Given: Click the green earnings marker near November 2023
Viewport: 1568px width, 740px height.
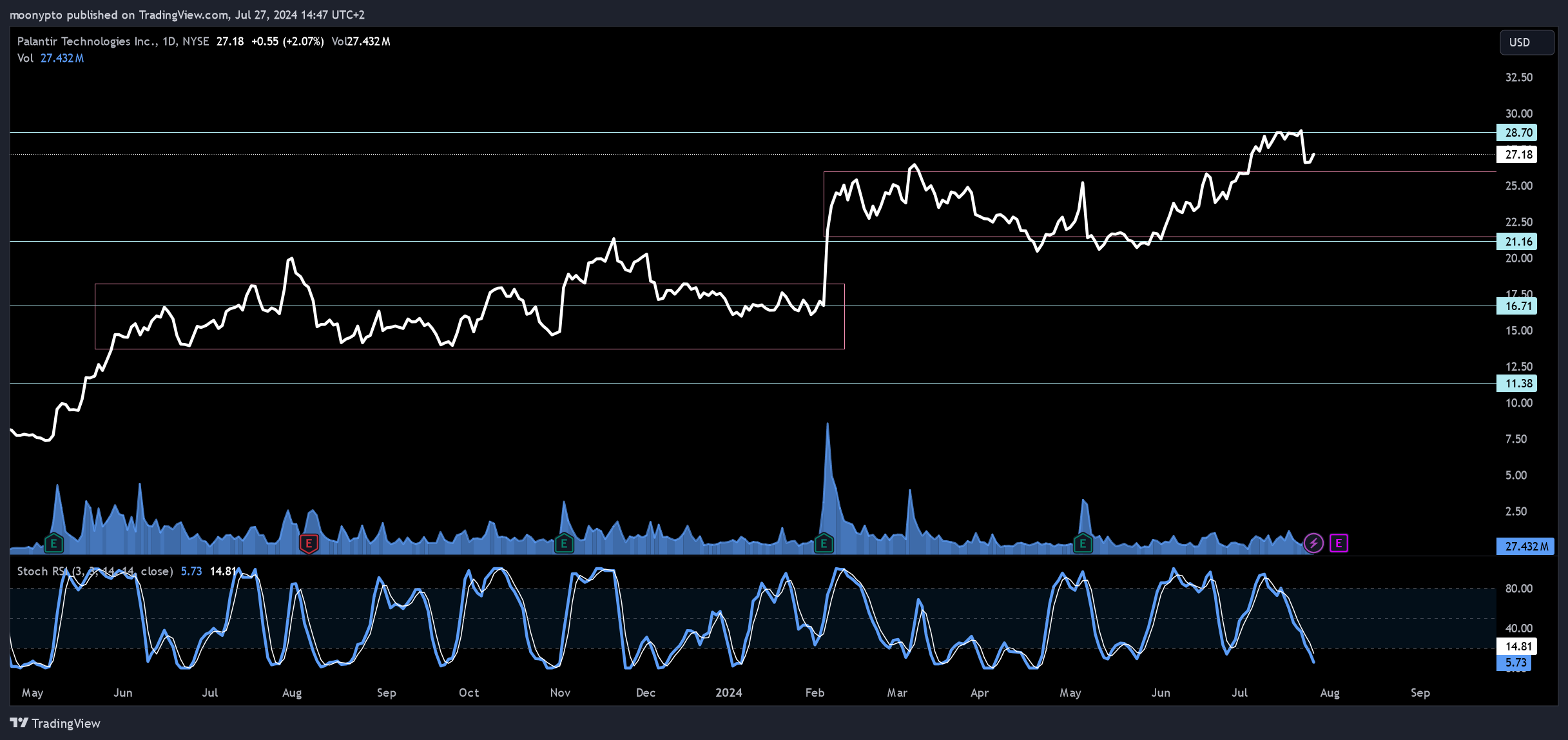Looking at the screenshot, I should pos(564,543).
